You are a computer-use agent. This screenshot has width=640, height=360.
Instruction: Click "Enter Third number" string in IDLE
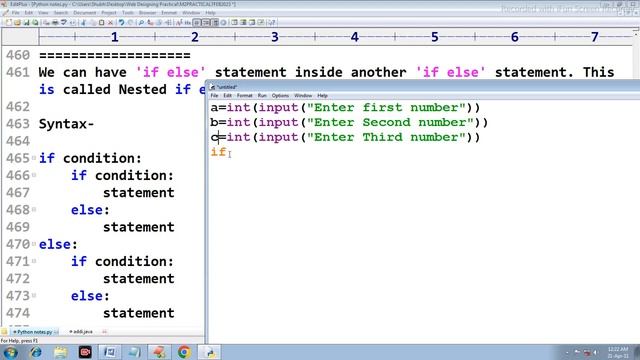(386, 137)
